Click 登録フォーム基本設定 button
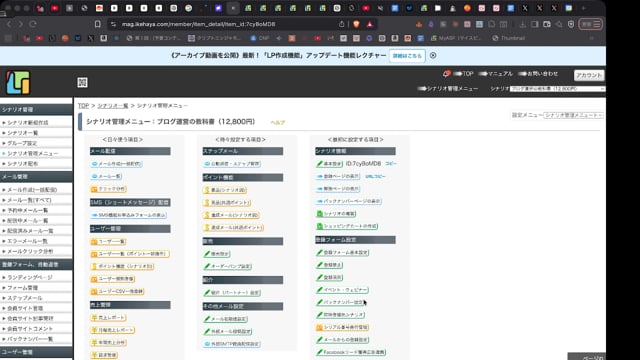 (x=342, y=253)
